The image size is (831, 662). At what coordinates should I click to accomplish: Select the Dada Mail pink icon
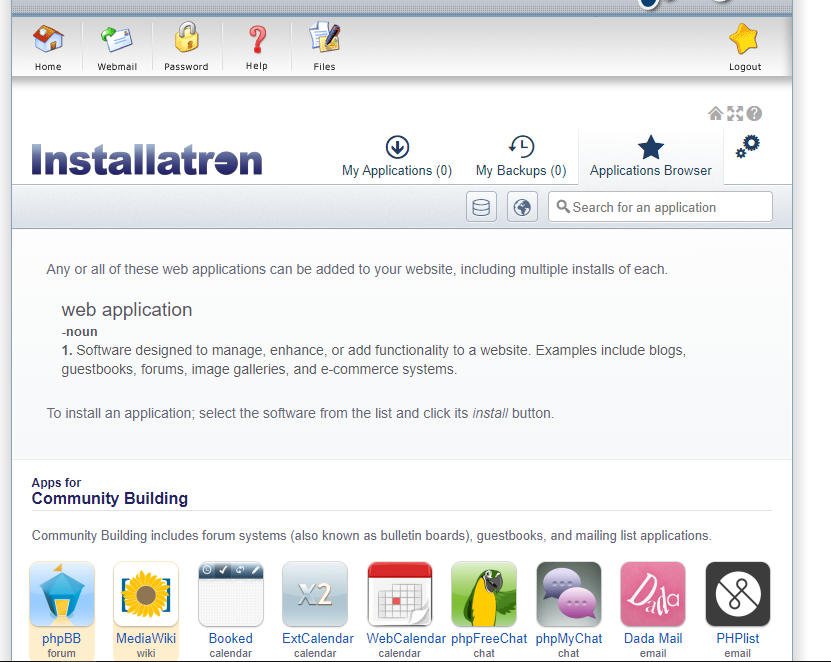tap(653, 594)
